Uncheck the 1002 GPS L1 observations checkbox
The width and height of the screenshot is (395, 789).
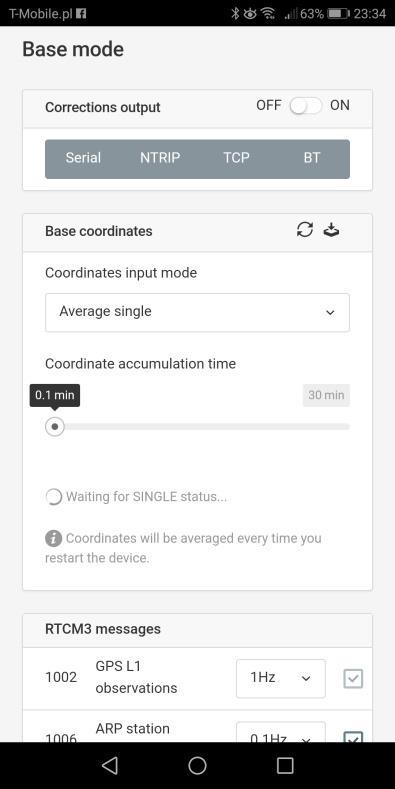pyautogui.click(x=353, y=679)
